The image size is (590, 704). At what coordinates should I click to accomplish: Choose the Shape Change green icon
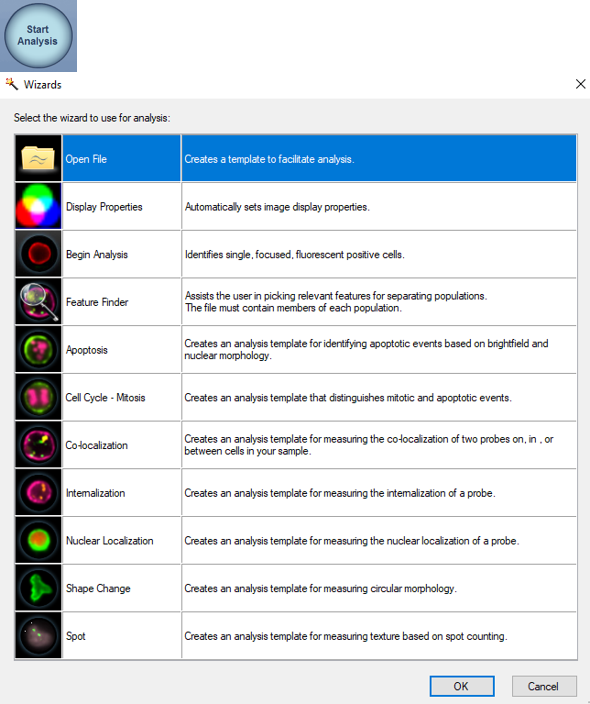[x=38, y=588]
